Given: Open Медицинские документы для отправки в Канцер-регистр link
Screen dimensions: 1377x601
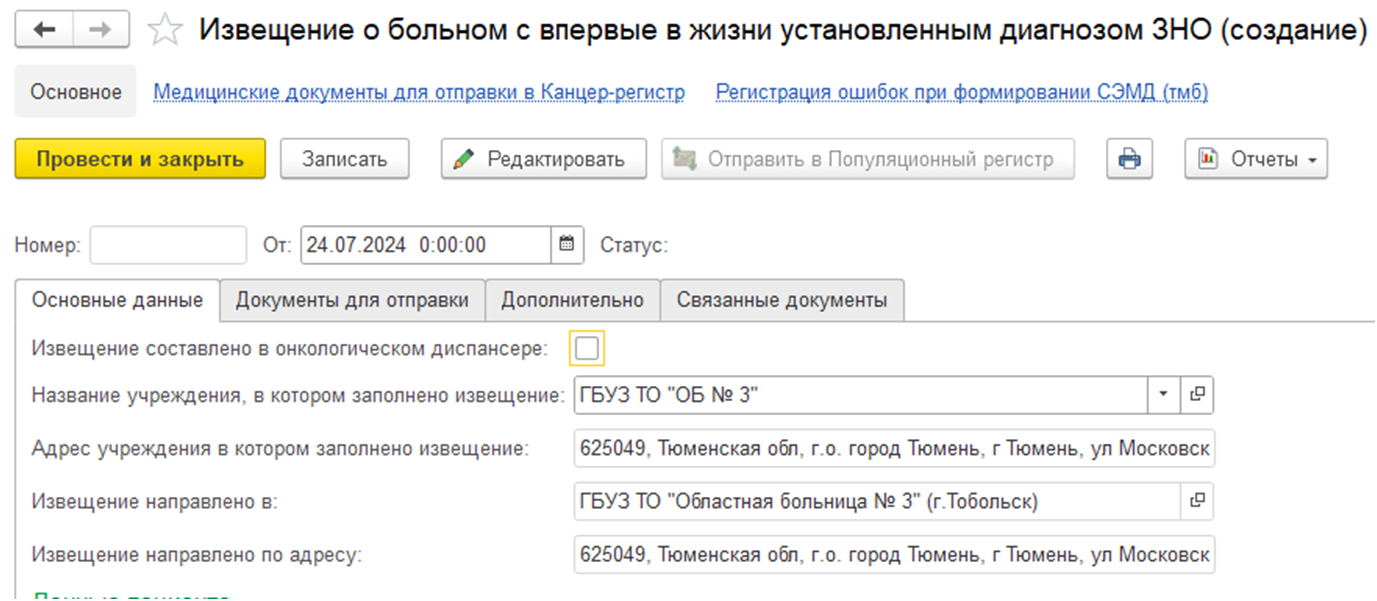Looking at the screenshot, I should tap(419, 92).
